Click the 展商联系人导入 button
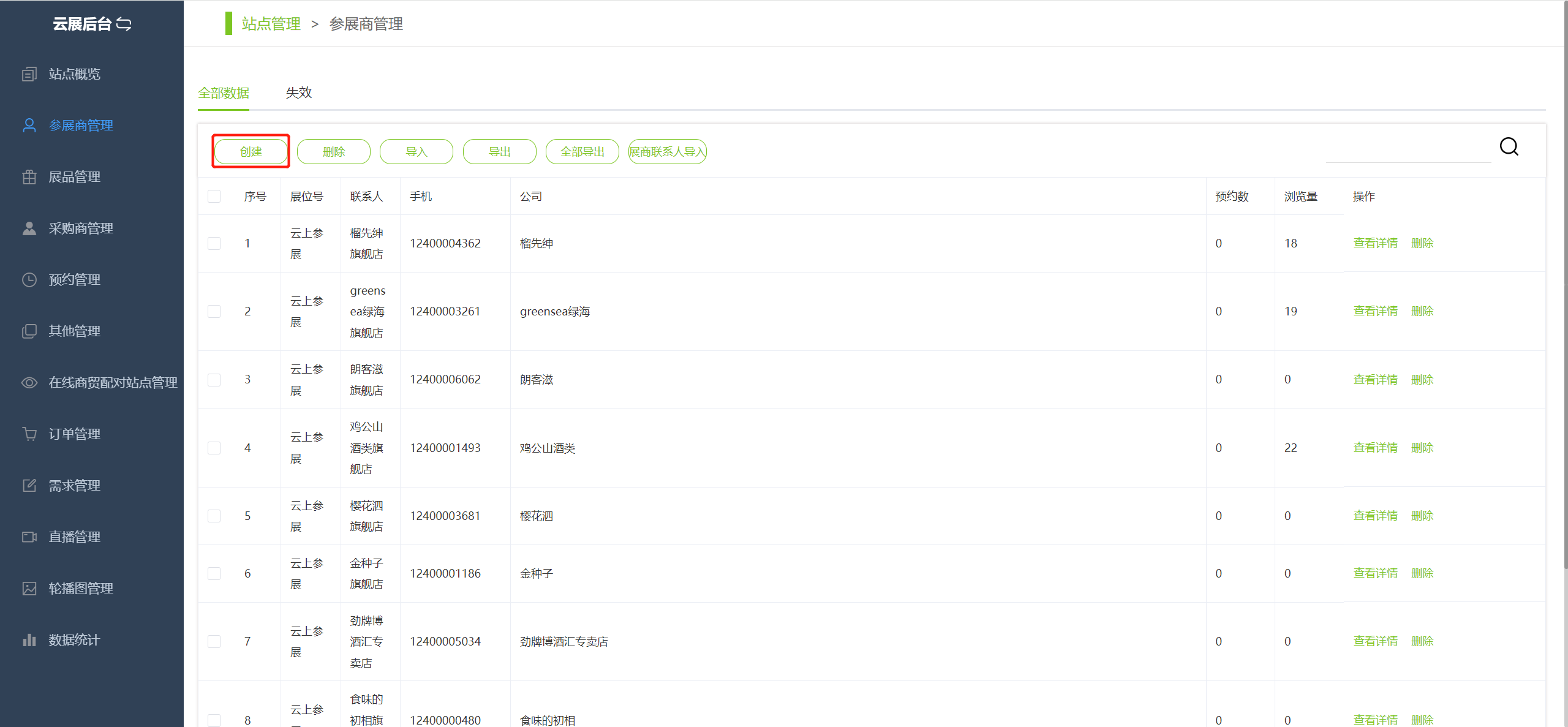 pos(668,151)
